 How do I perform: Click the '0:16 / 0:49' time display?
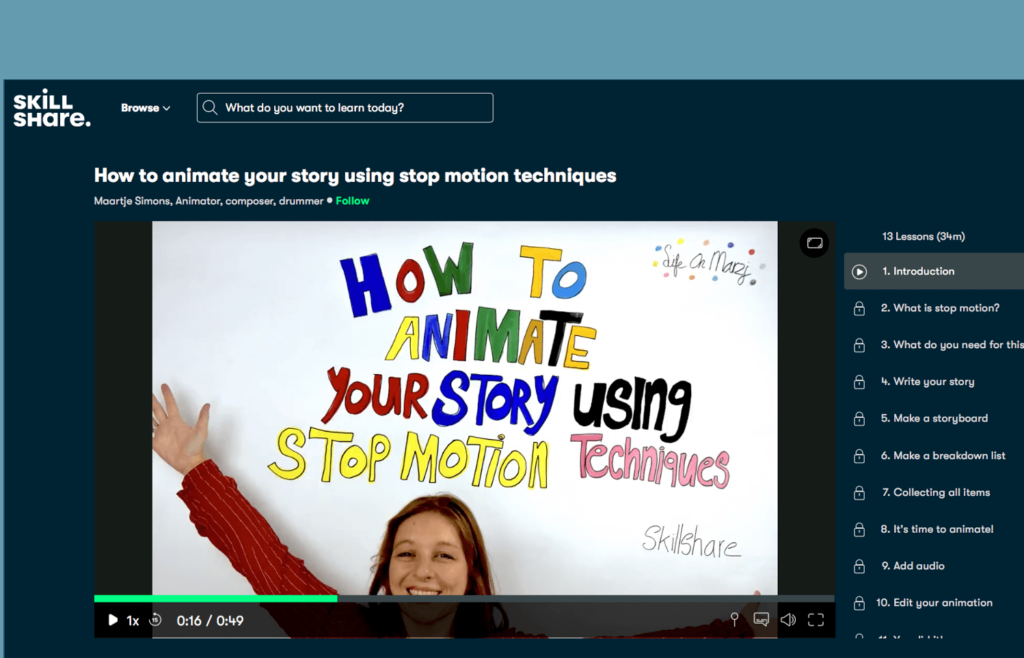pyautogui.click(x=210, y=621)
